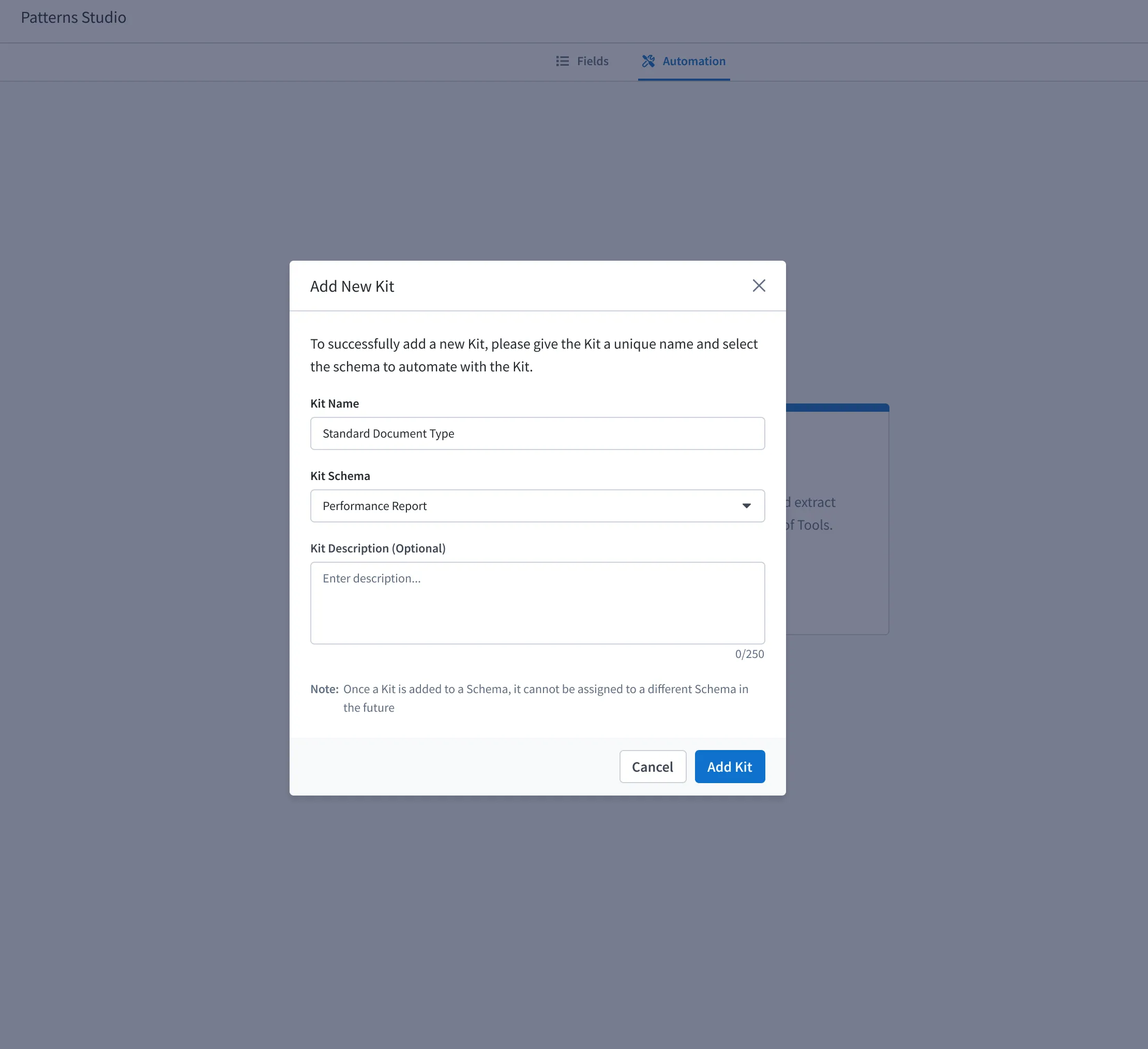Click the Add New Kit heading
The width and height of the screenshot is (1148, 1049).
(352, 287)
